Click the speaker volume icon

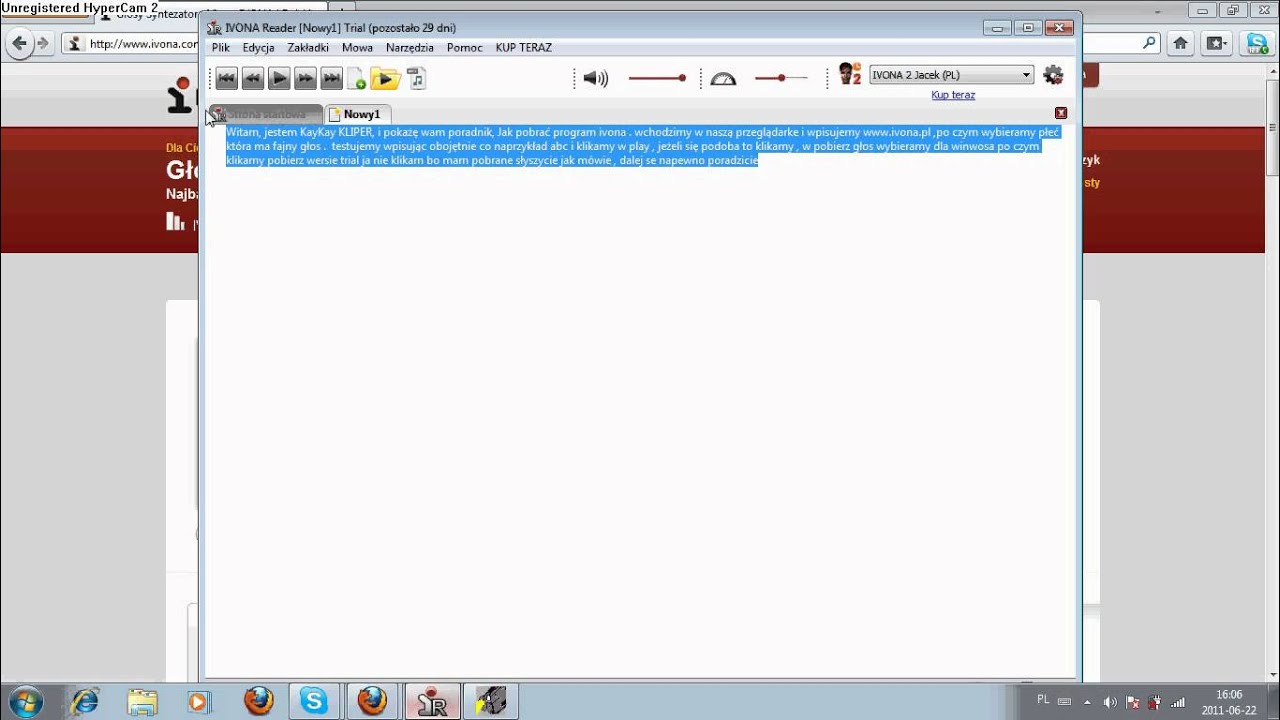(x=595, y=78)
